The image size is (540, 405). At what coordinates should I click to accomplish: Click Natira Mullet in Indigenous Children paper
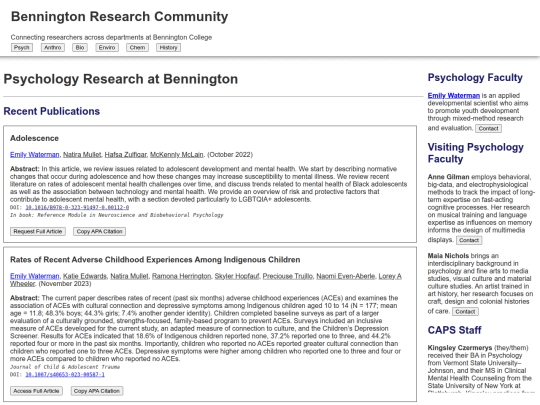(129, 276)
